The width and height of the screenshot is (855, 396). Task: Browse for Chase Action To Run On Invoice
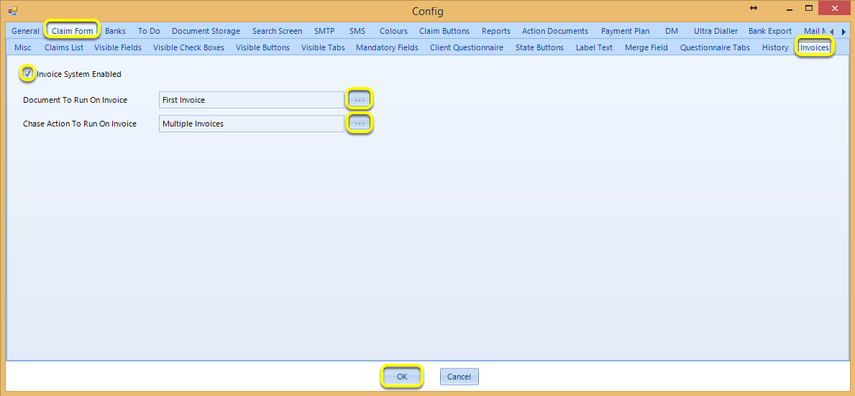click(359, 124)
